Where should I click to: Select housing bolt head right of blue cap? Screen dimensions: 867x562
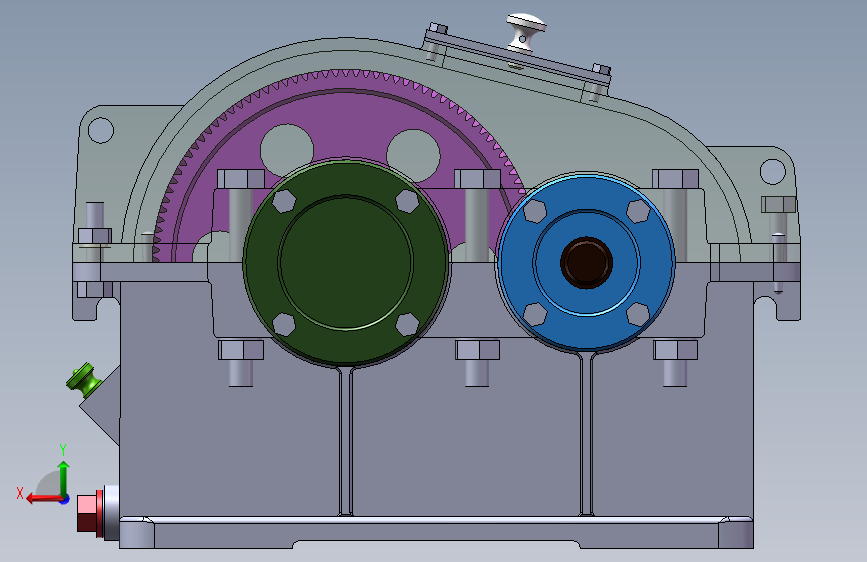pos(675,179)
